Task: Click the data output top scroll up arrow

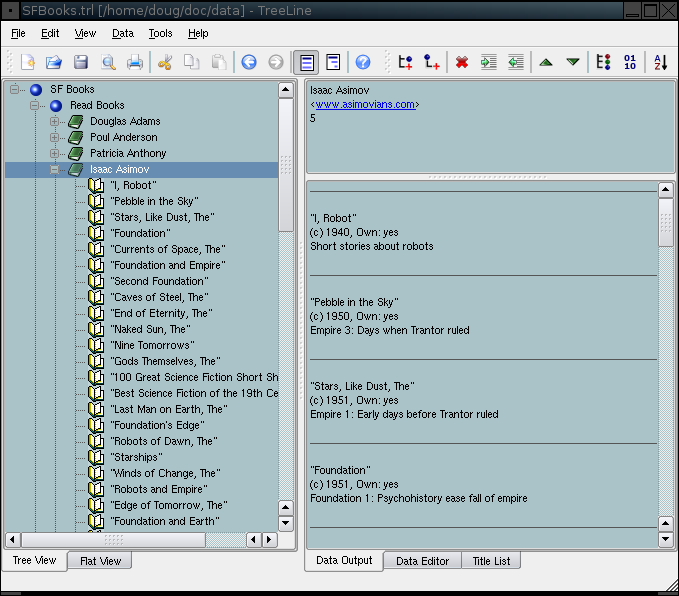Action: coord(665,190)
